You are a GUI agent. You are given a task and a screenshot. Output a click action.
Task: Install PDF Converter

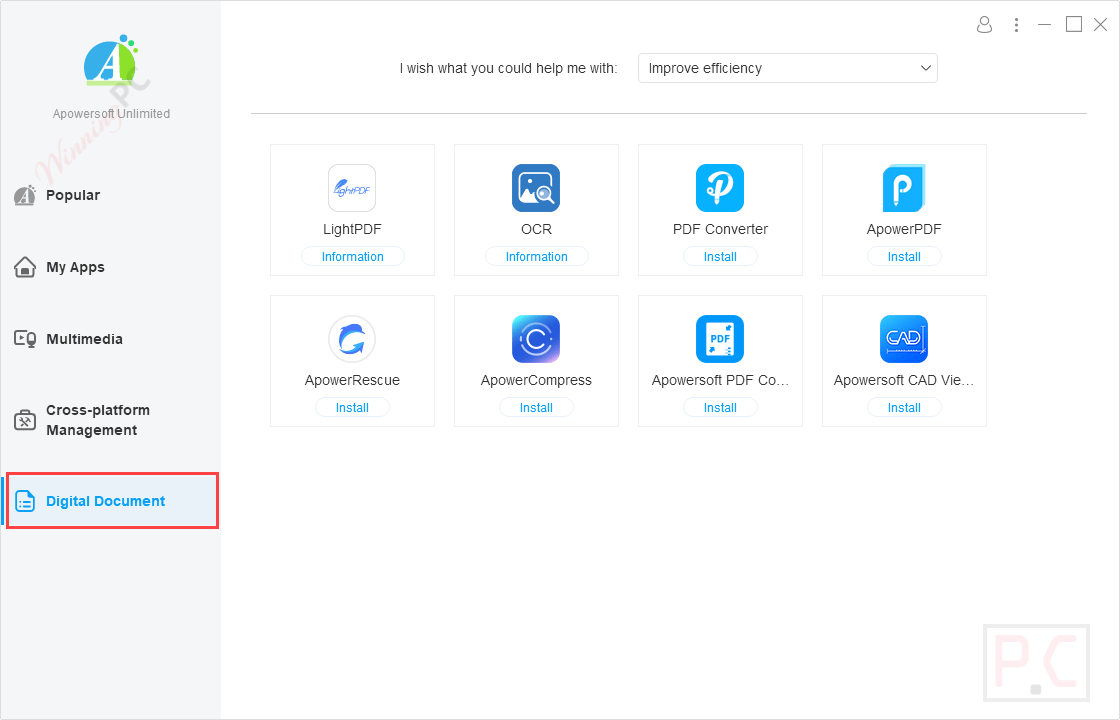[720, 257]
